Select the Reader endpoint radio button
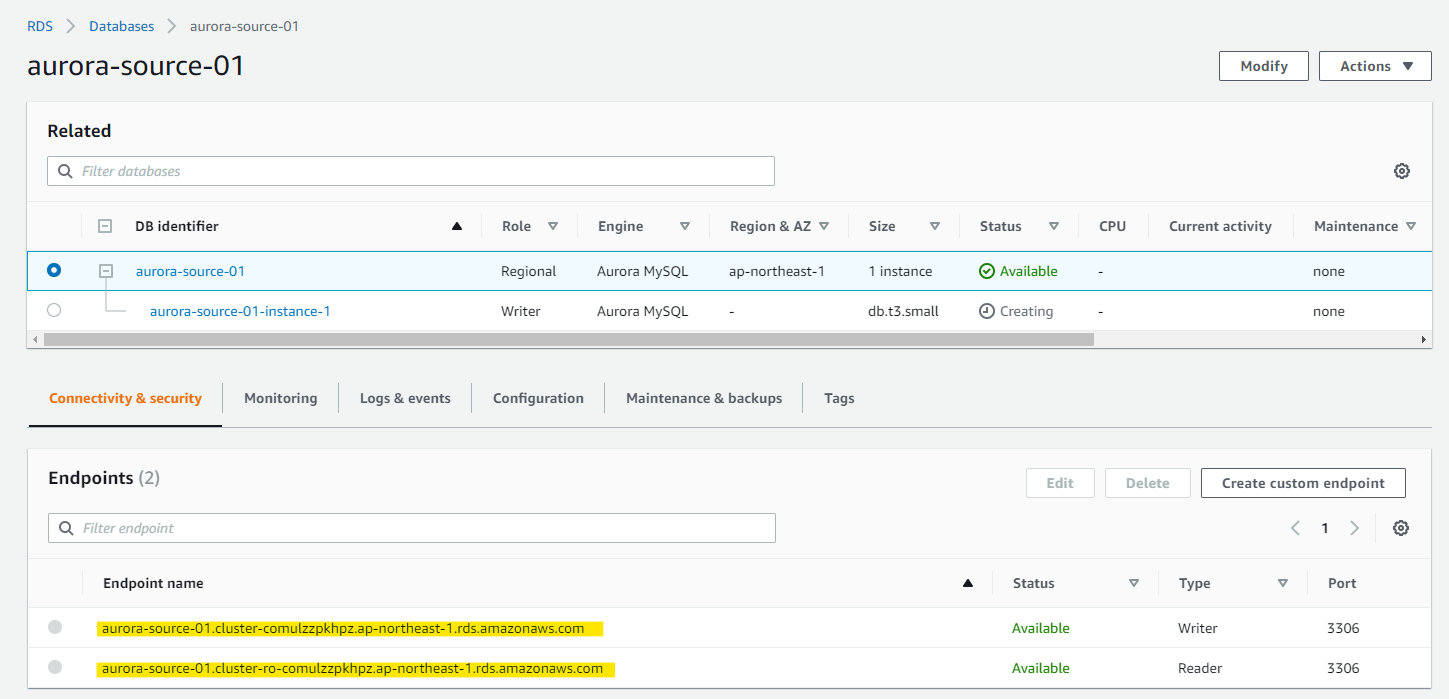The image size is (1449, 699). coord(55,667)
